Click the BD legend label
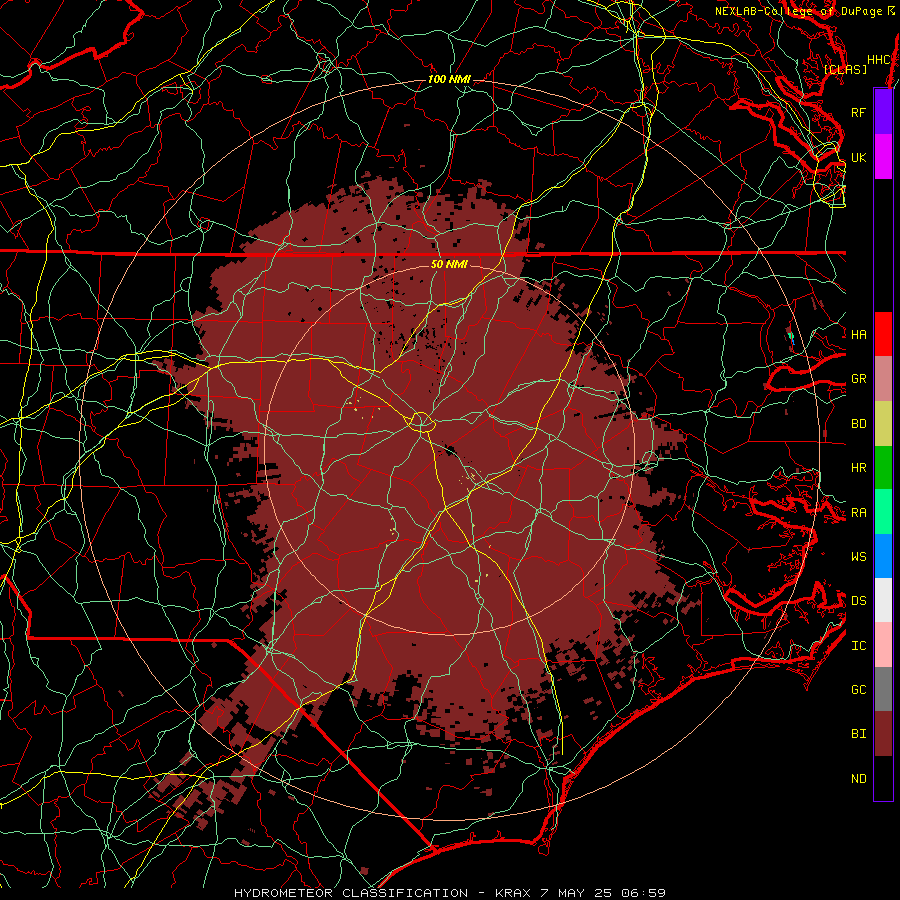 [858, 424]
